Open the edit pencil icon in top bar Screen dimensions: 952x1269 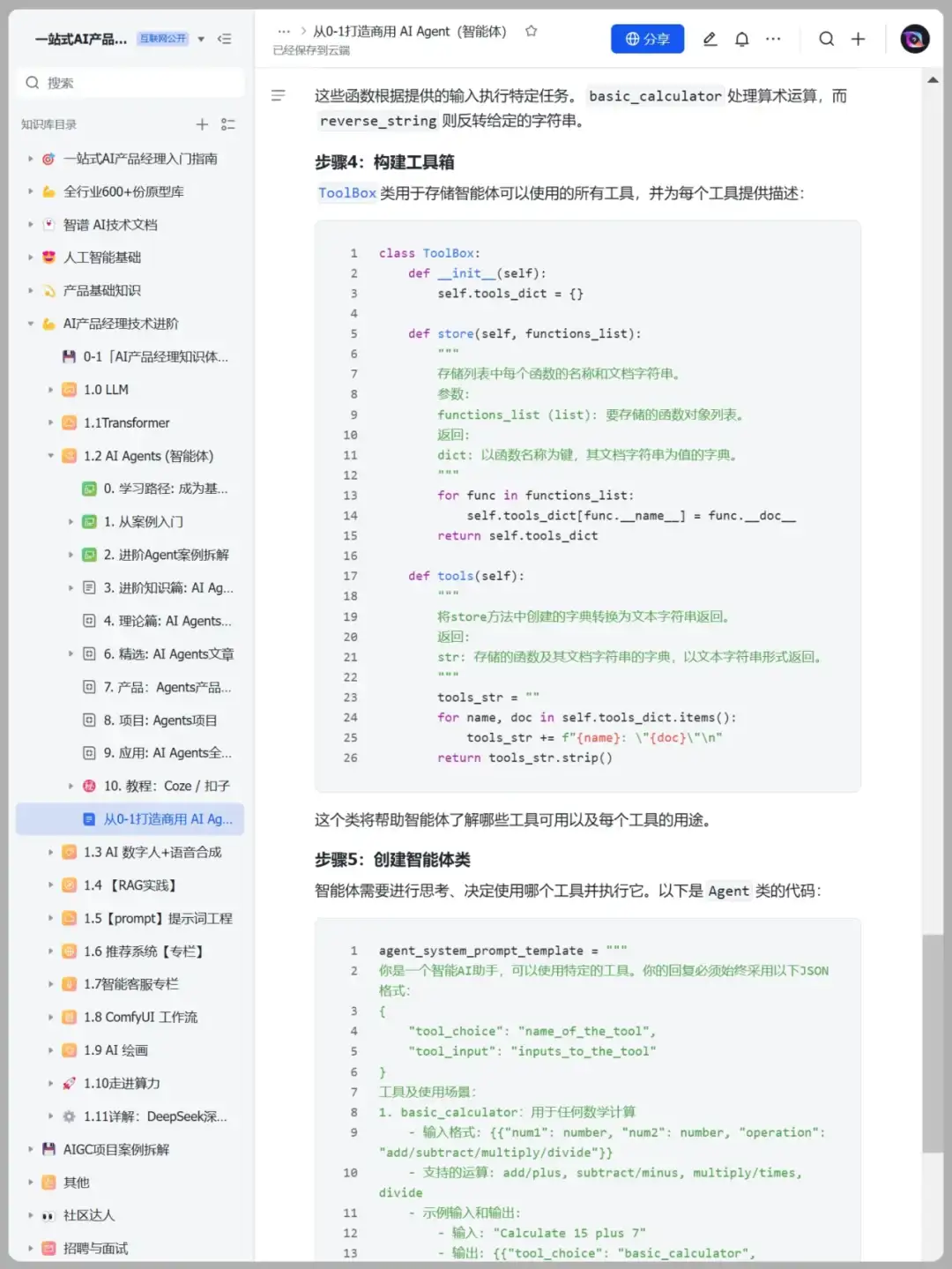click(x=710, y=39)
